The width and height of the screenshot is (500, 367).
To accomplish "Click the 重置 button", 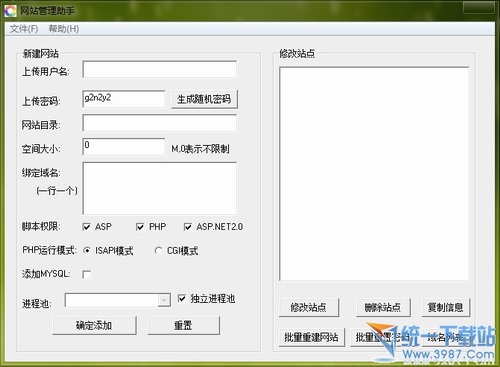I will click(x=184, y=325).
